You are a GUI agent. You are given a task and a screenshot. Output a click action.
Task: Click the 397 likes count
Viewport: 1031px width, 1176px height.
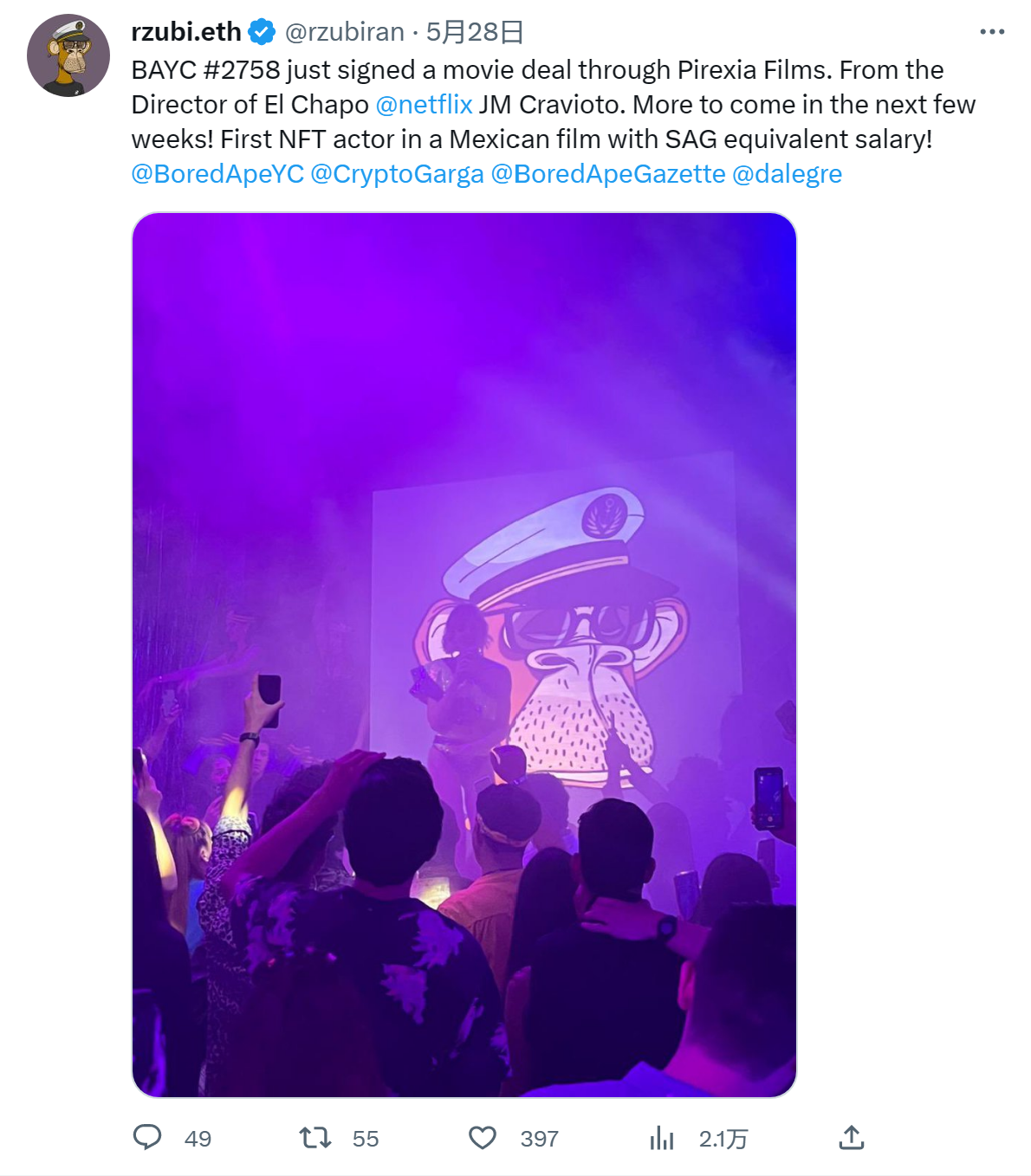539,1139
